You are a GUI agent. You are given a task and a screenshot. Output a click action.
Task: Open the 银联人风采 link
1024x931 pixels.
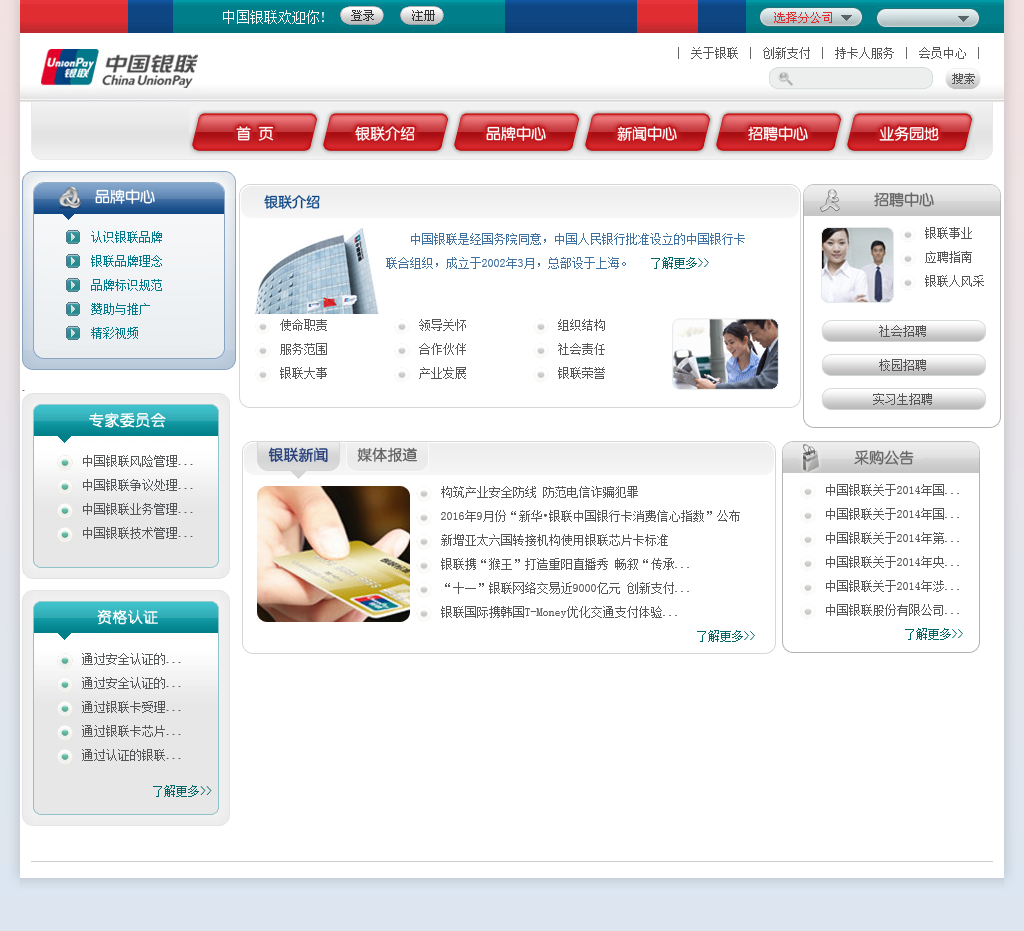[954, 281]
